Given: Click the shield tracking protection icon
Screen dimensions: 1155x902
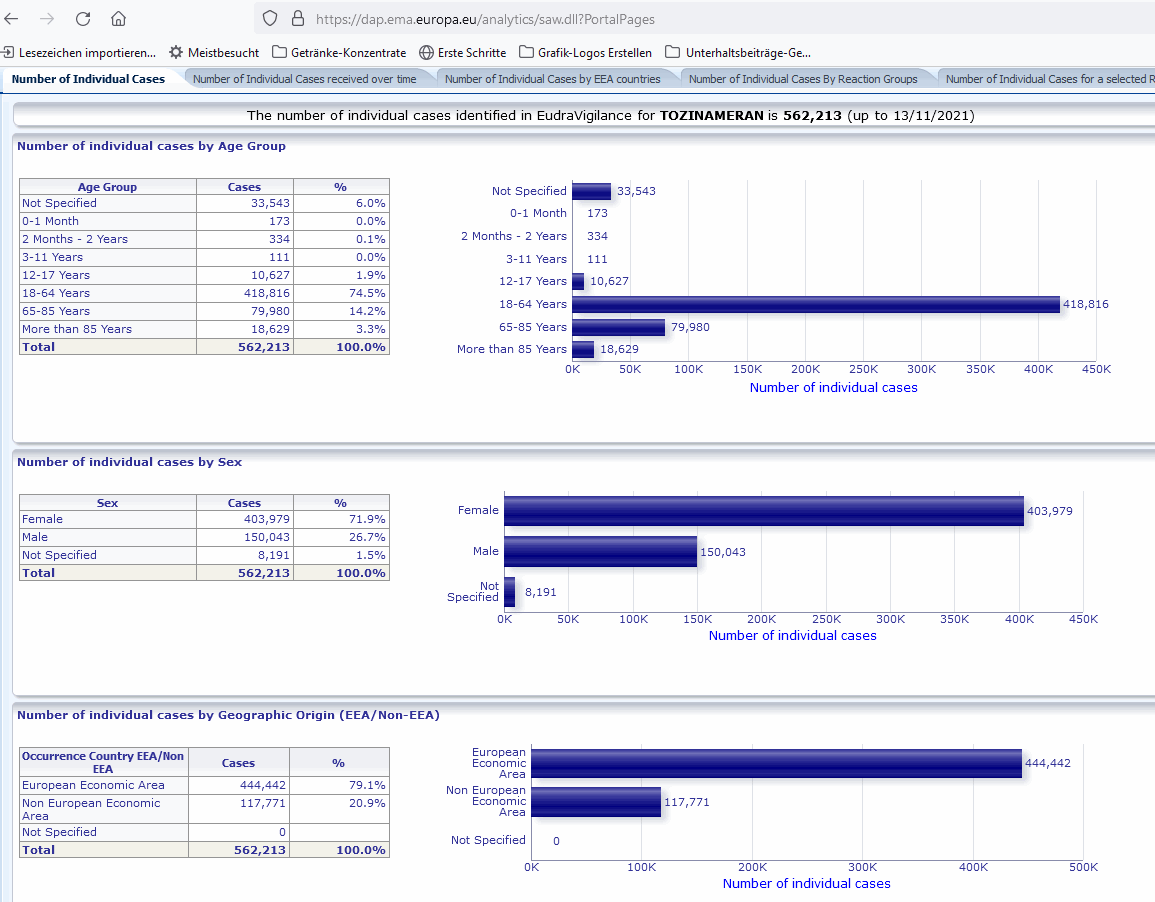Looking at the screenshot, I should coord(270,19).
